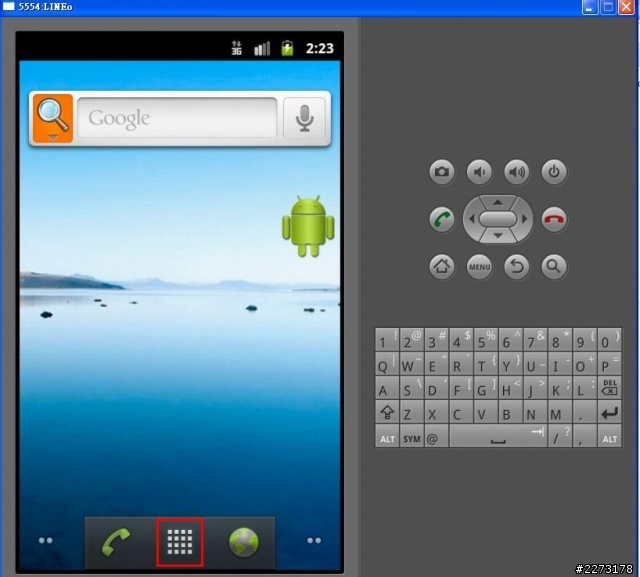Viewport: 640px width, 577px height.
Task: Tap the 3G data status icon
Action: (x=236, y=48)
